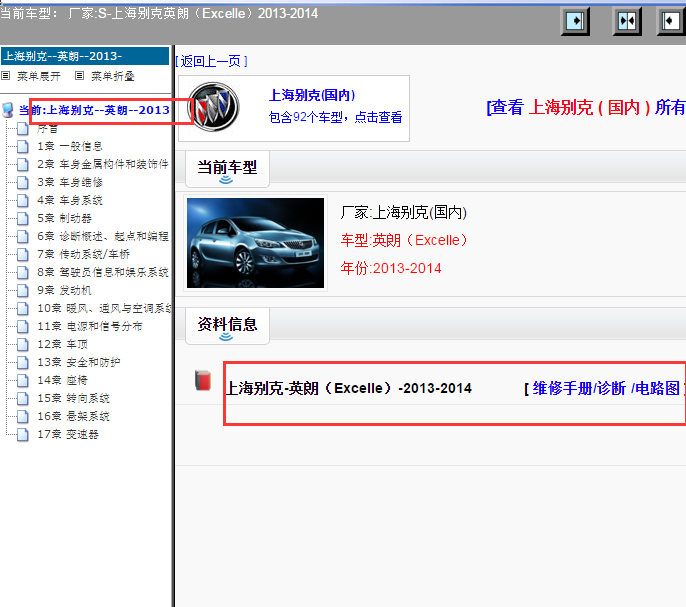This screenshot has height=607, width=686.
Task: Click the left-arrow panel button at the header edge
Action: (671, 21)
